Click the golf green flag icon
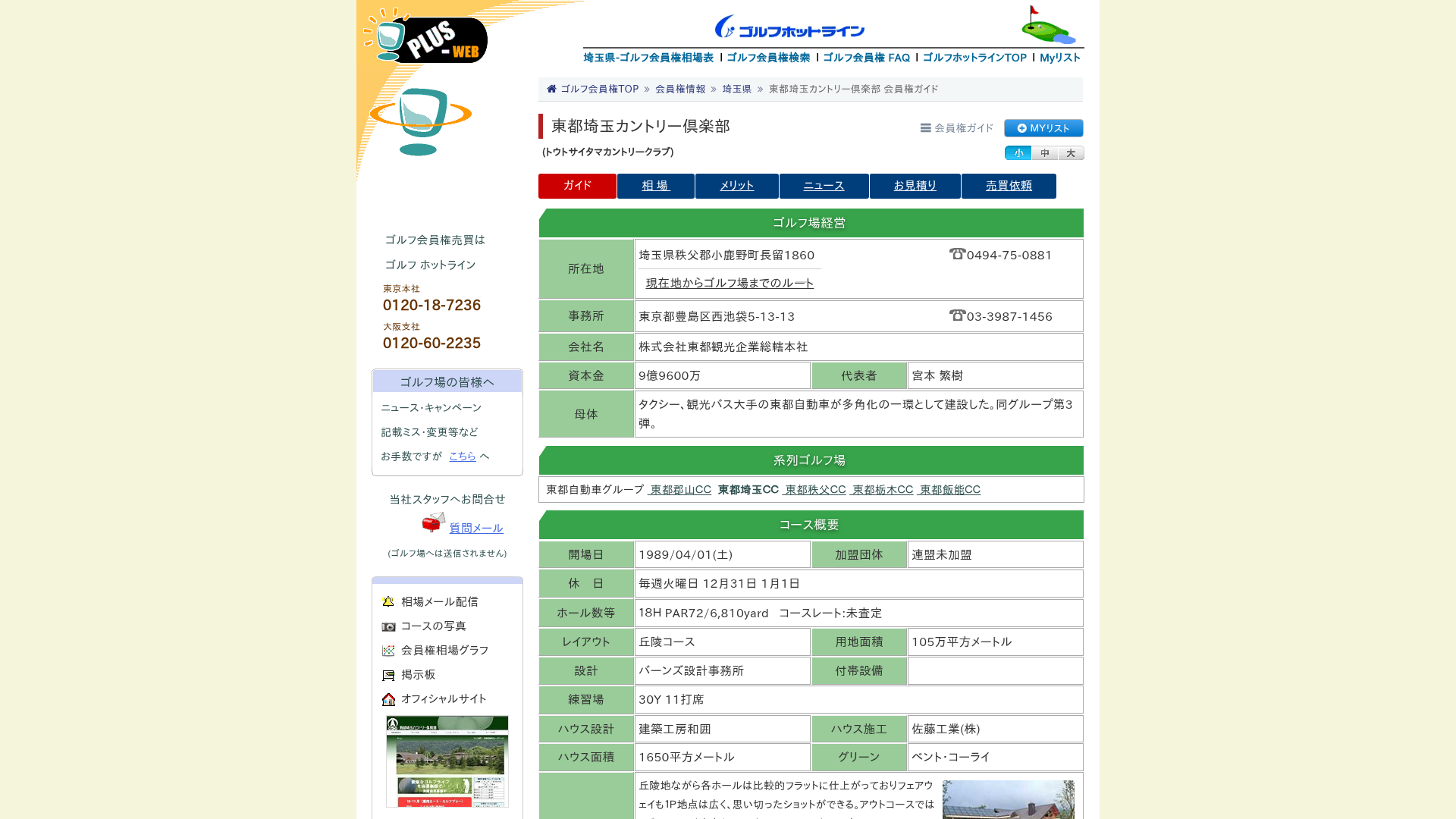Screen dimensions: 1456x819 [x=1048, y=24]
